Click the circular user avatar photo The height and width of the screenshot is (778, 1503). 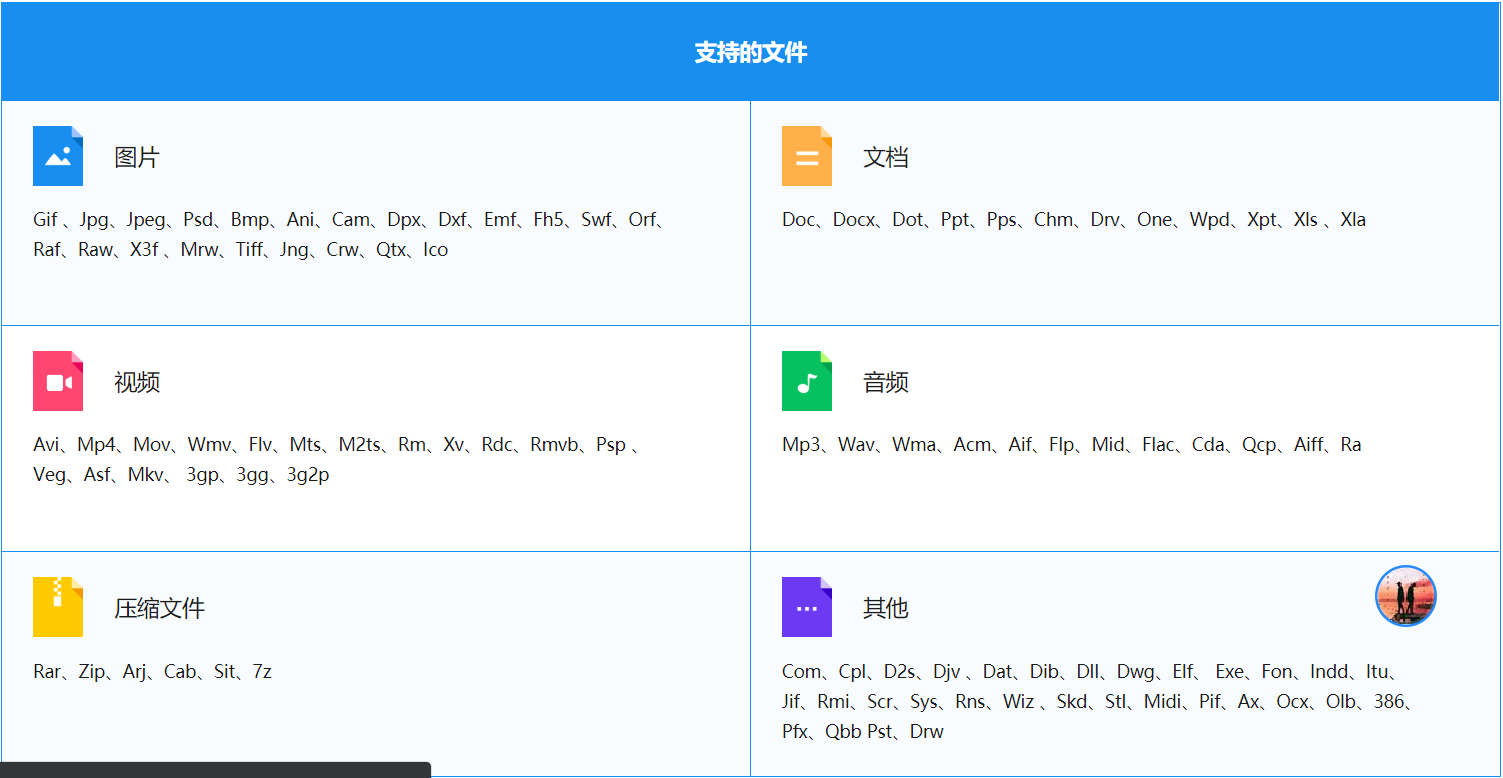(1405, 596)
